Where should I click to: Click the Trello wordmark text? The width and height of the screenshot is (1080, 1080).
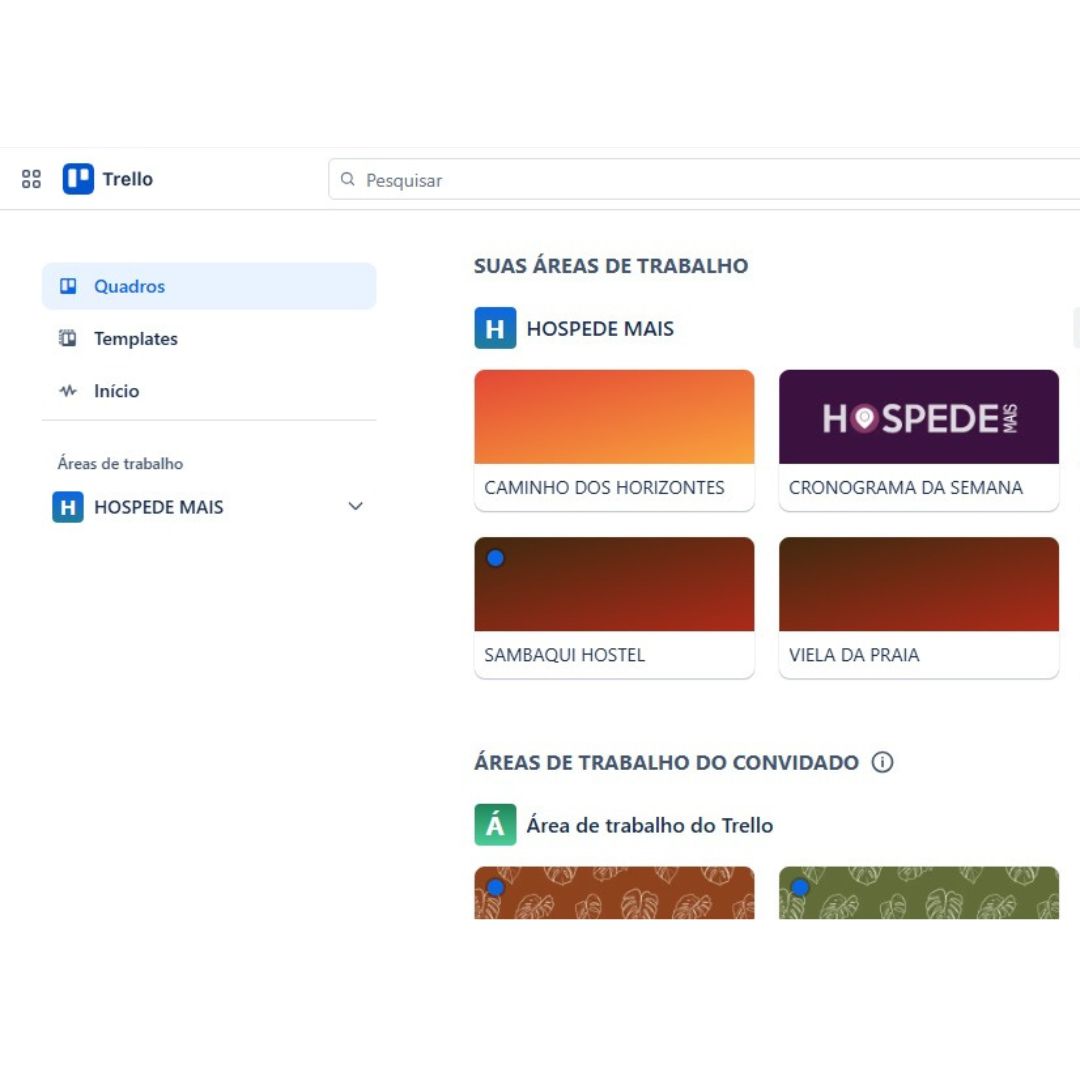[127, 179]
